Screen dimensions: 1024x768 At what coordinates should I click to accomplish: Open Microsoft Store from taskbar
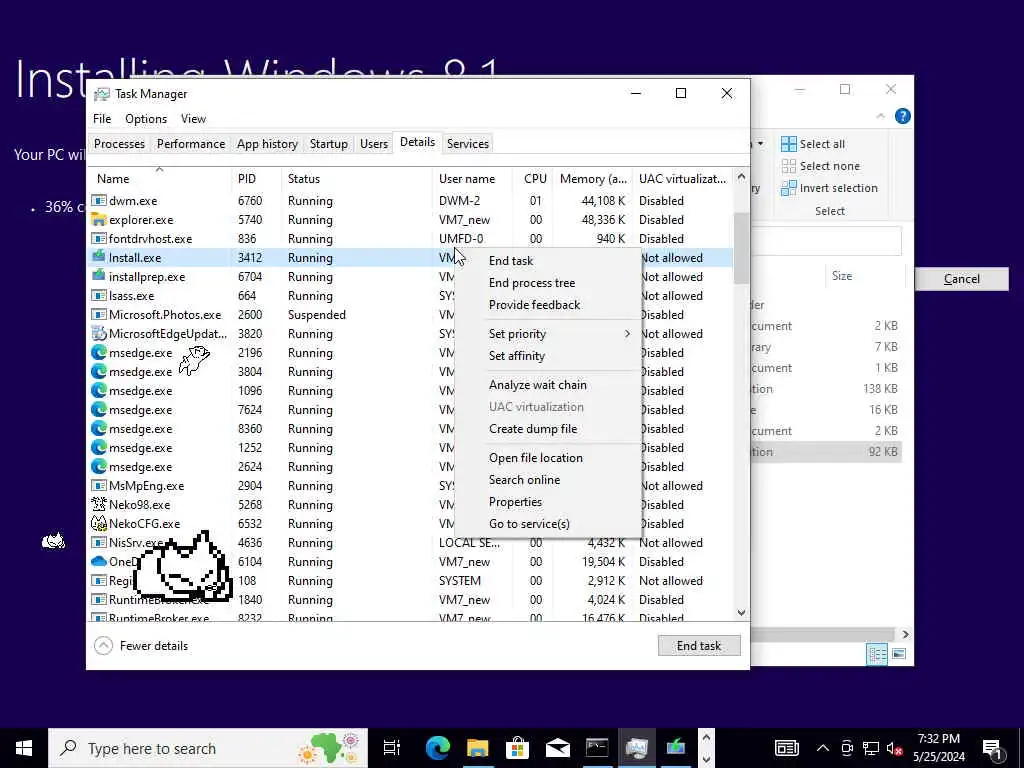coord(517,748)
